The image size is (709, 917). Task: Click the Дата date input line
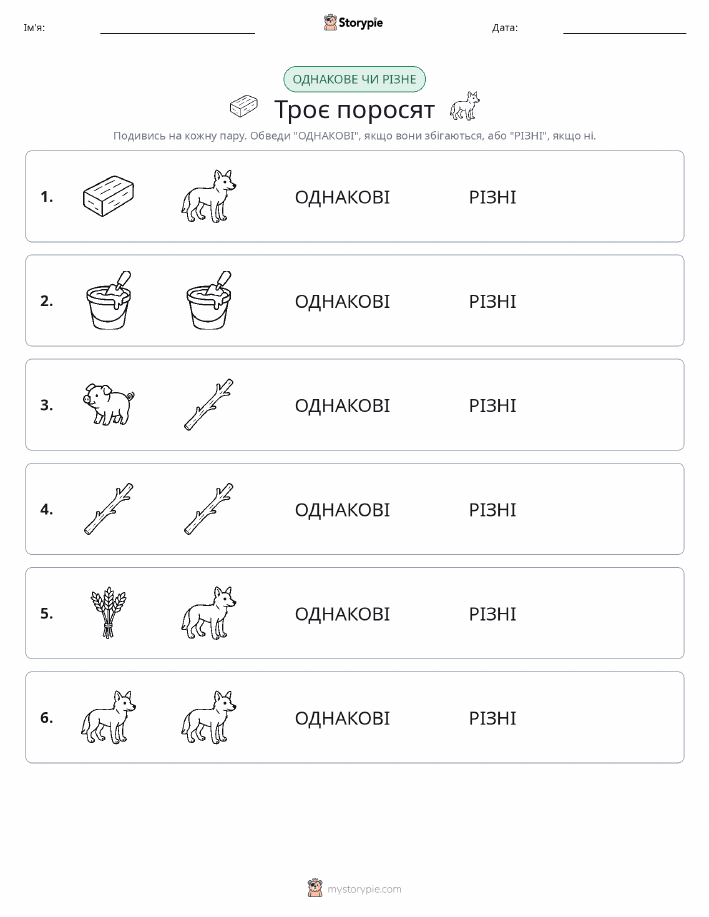click(624, 28)
